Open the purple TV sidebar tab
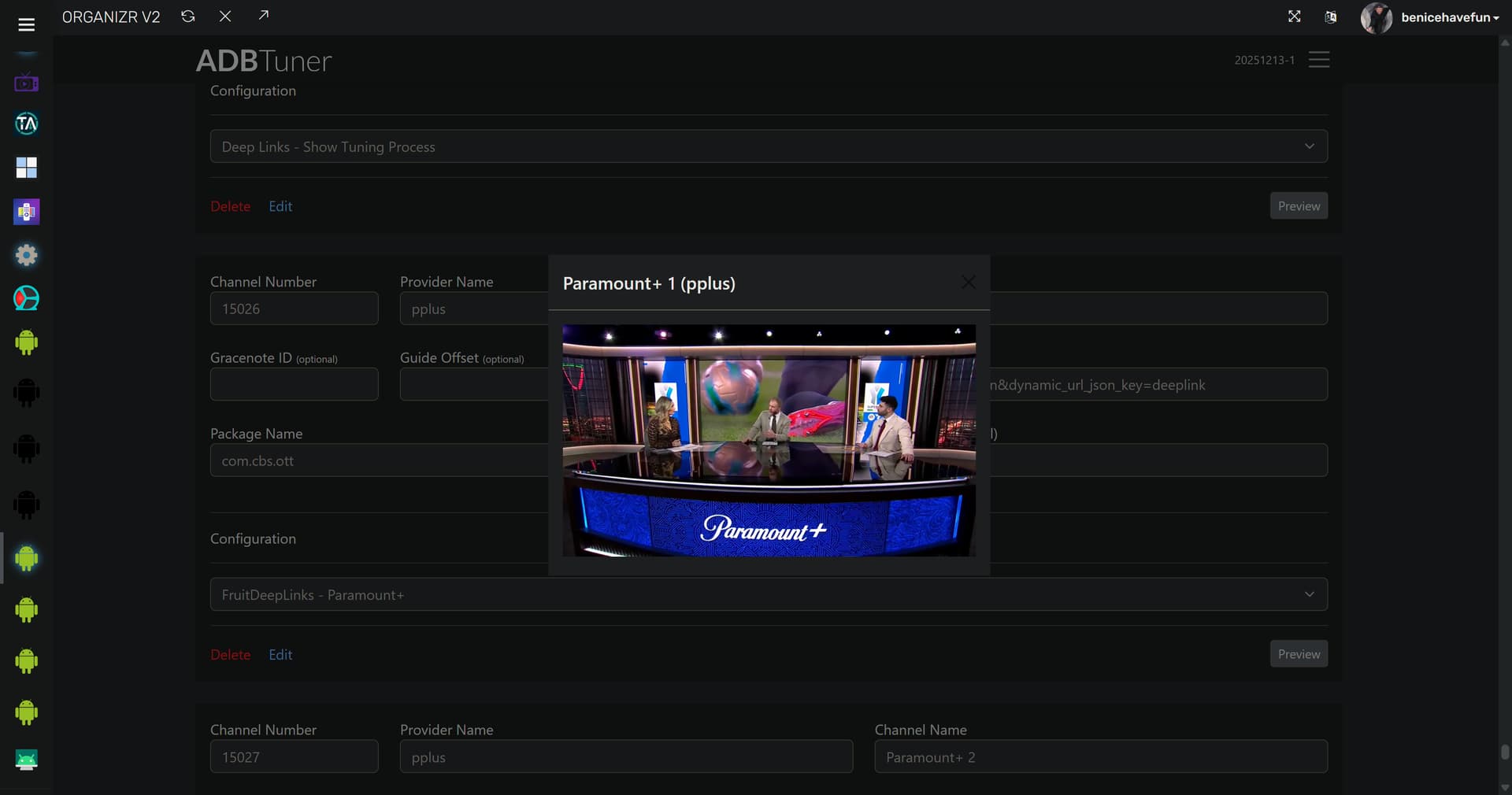This screenshot has height=795, width=1512. [26, 83]
